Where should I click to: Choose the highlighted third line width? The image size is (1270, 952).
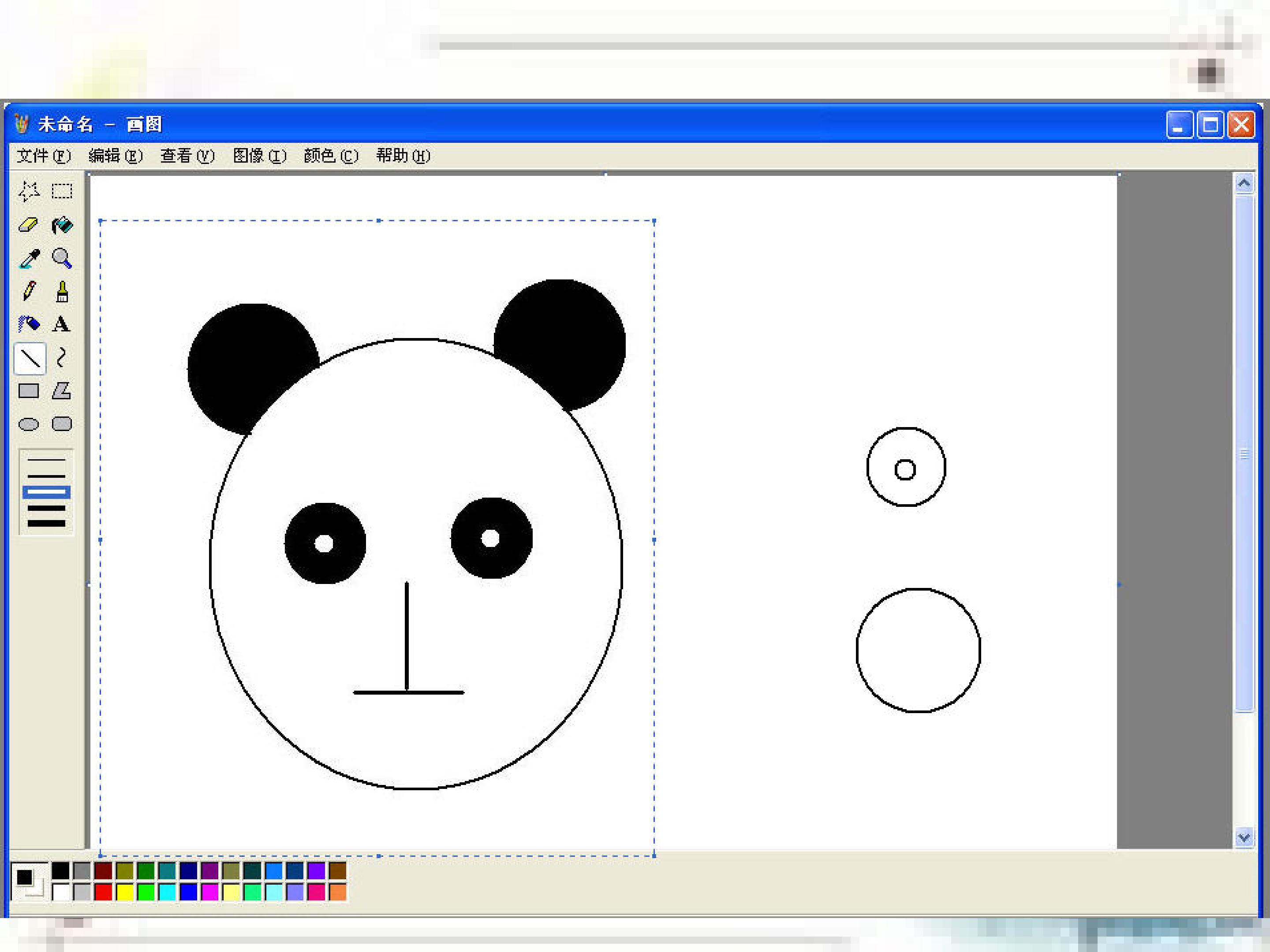click(46, 492)
